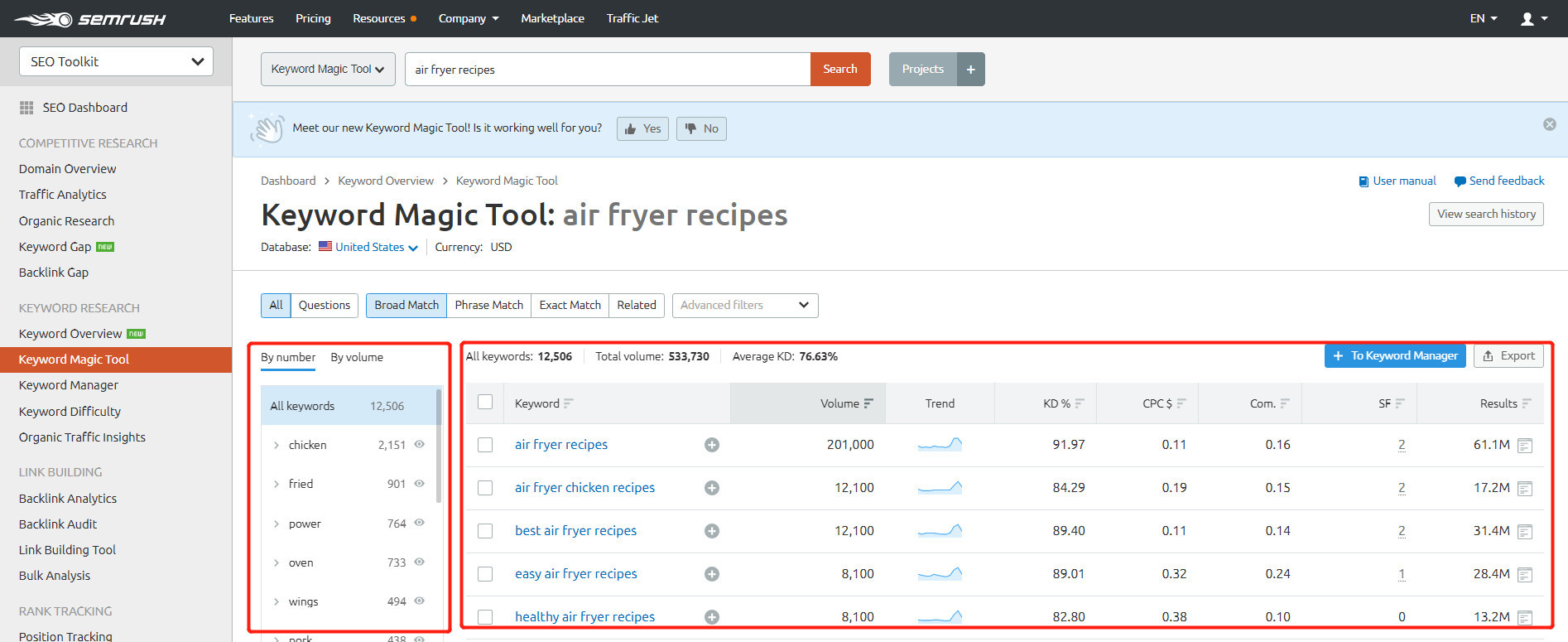Click the Semrush logo
This screenshot has width=1568, height=642.
coord(89,18)
